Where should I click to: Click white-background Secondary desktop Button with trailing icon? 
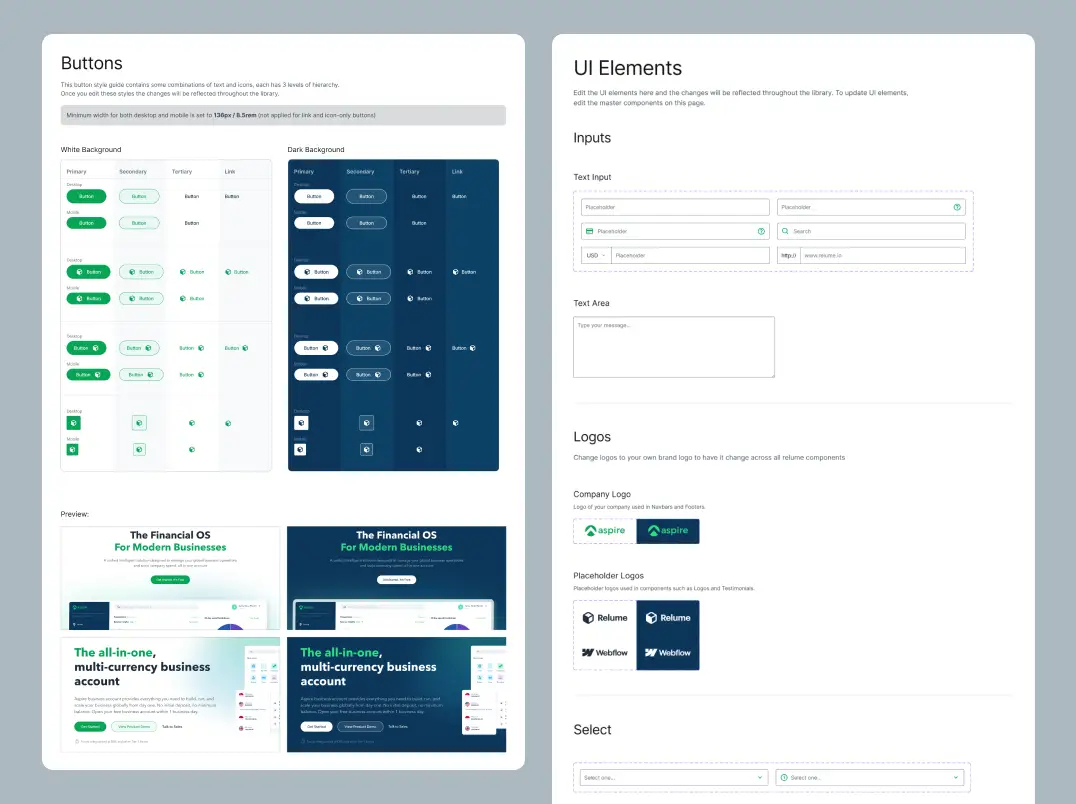[x=139, y=348]
